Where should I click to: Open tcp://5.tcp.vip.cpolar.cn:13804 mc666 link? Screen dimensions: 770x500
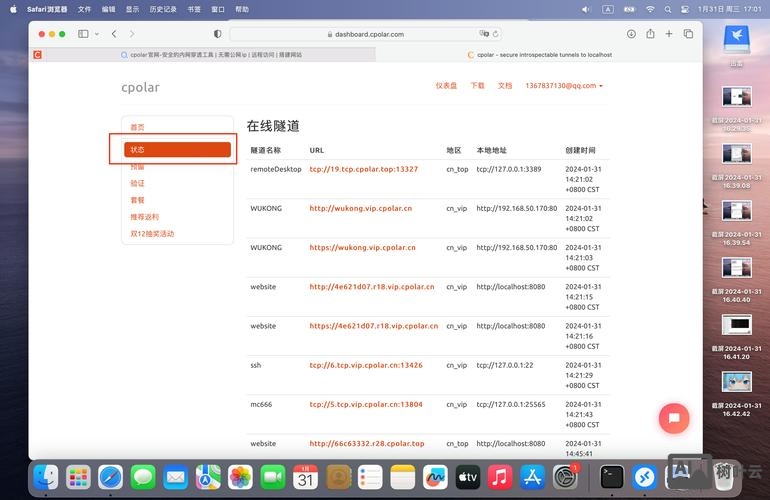point(366,405)
